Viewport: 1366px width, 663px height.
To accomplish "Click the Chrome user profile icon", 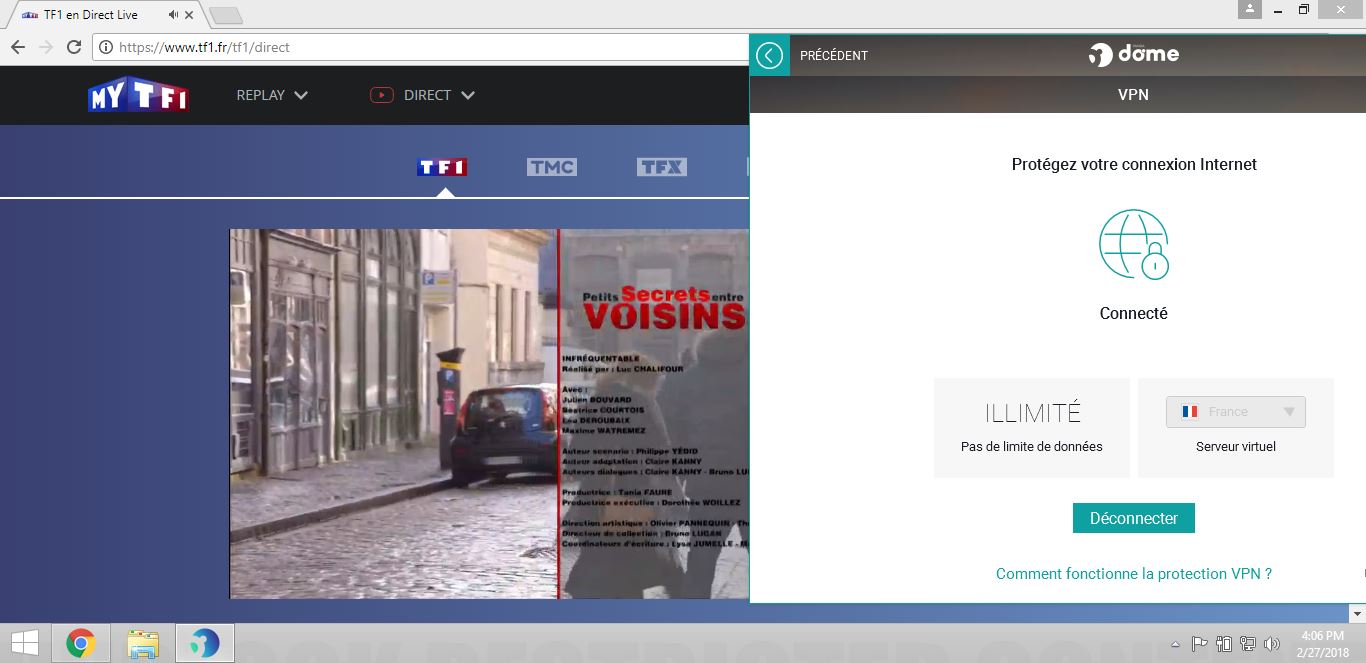I will [x=1249, y=9].
